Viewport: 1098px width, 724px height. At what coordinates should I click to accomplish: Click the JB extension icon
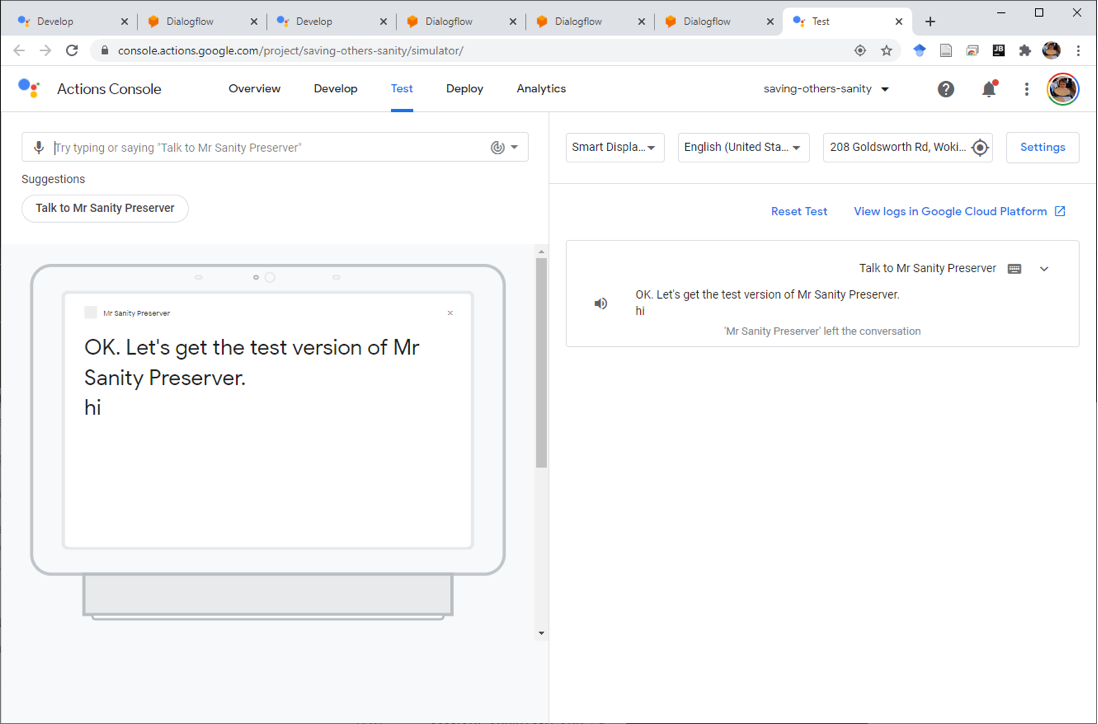(999, 50)
